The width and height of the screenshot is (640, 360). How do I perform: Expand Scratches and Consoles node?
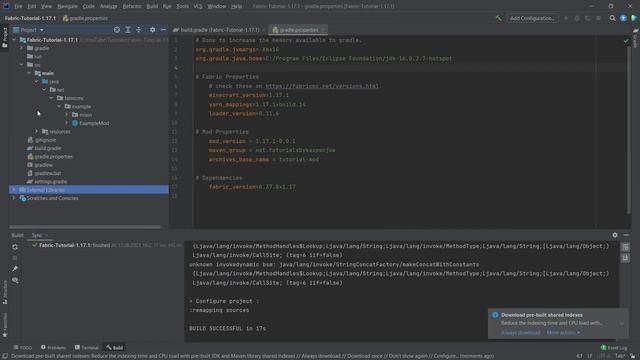13,198
